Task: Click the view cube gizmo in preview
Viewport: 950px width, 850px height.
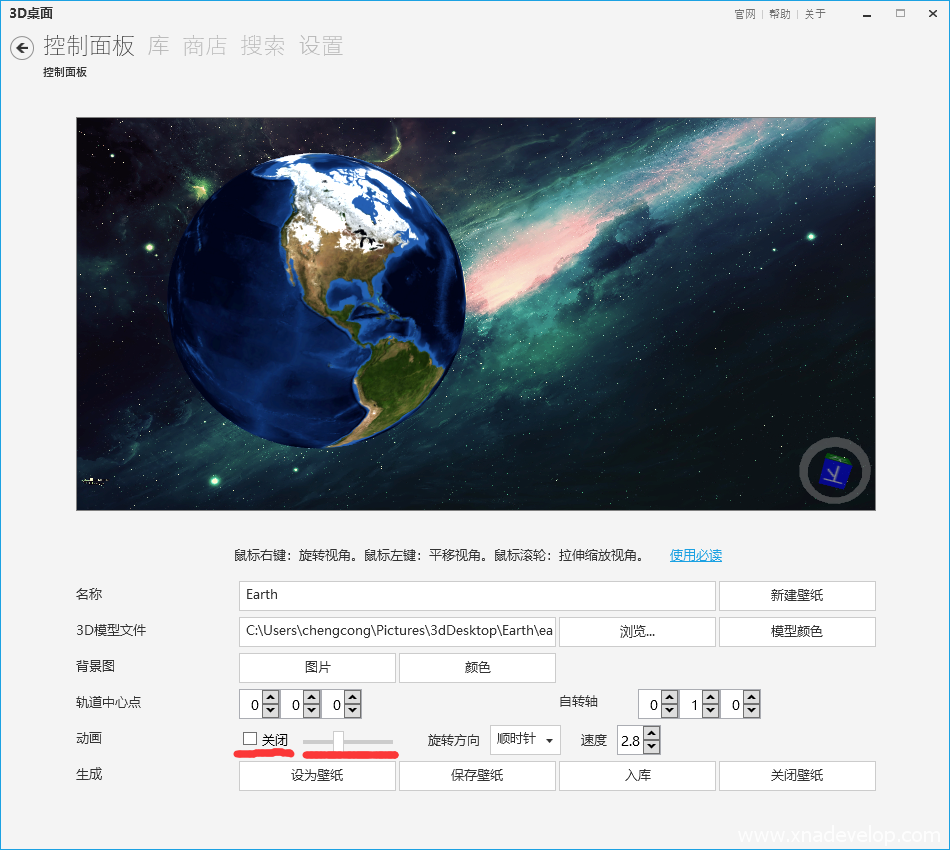Action: click(x=834, y=470)
